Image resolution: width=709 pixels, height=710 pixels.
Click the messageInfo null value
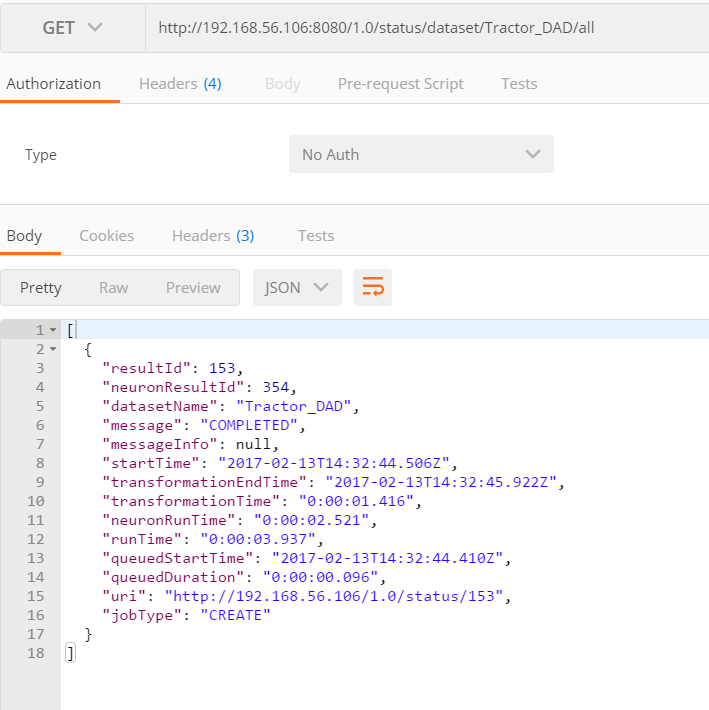click(x=253, y=444)
